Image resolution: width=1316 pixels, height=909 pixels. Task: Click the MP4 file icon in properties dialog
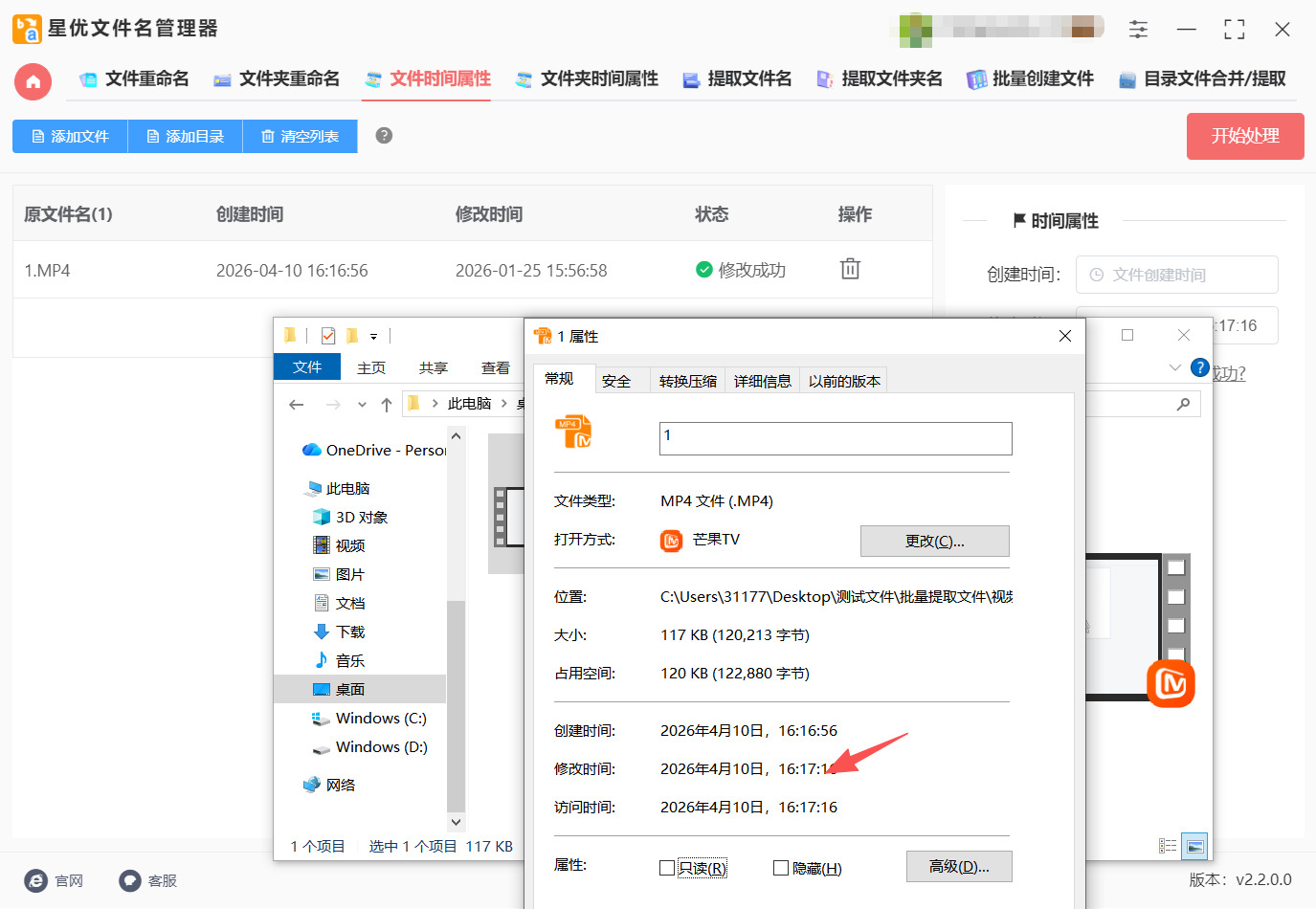(573, 432)
